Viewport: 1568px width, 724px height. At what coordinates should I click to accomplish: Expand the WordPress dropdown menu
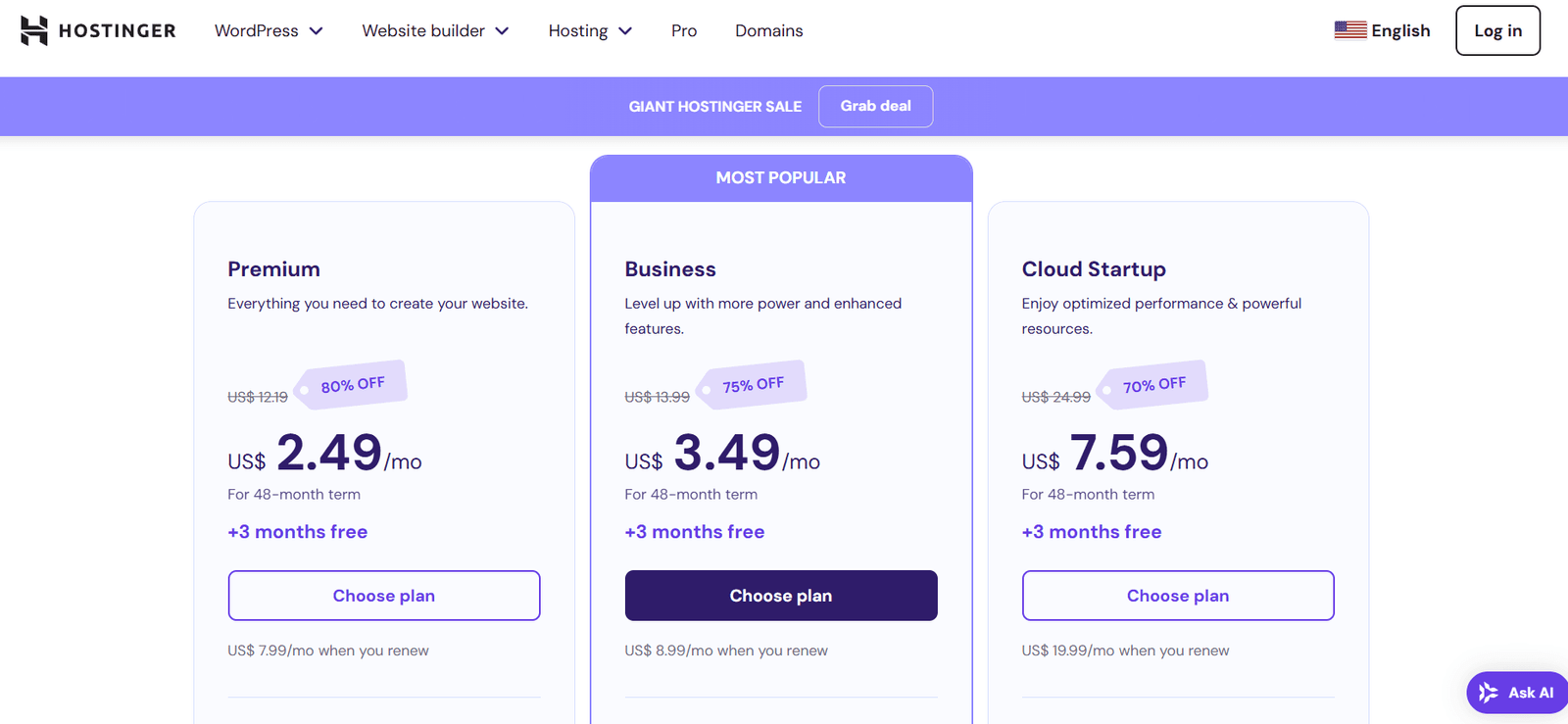point(269,30)
